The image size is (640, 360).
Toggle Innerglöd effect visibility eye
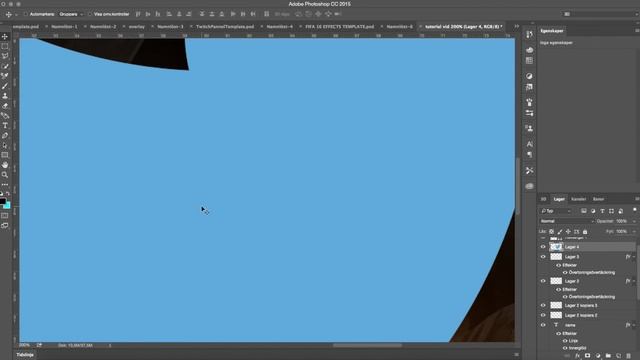(x=565, y=348)
